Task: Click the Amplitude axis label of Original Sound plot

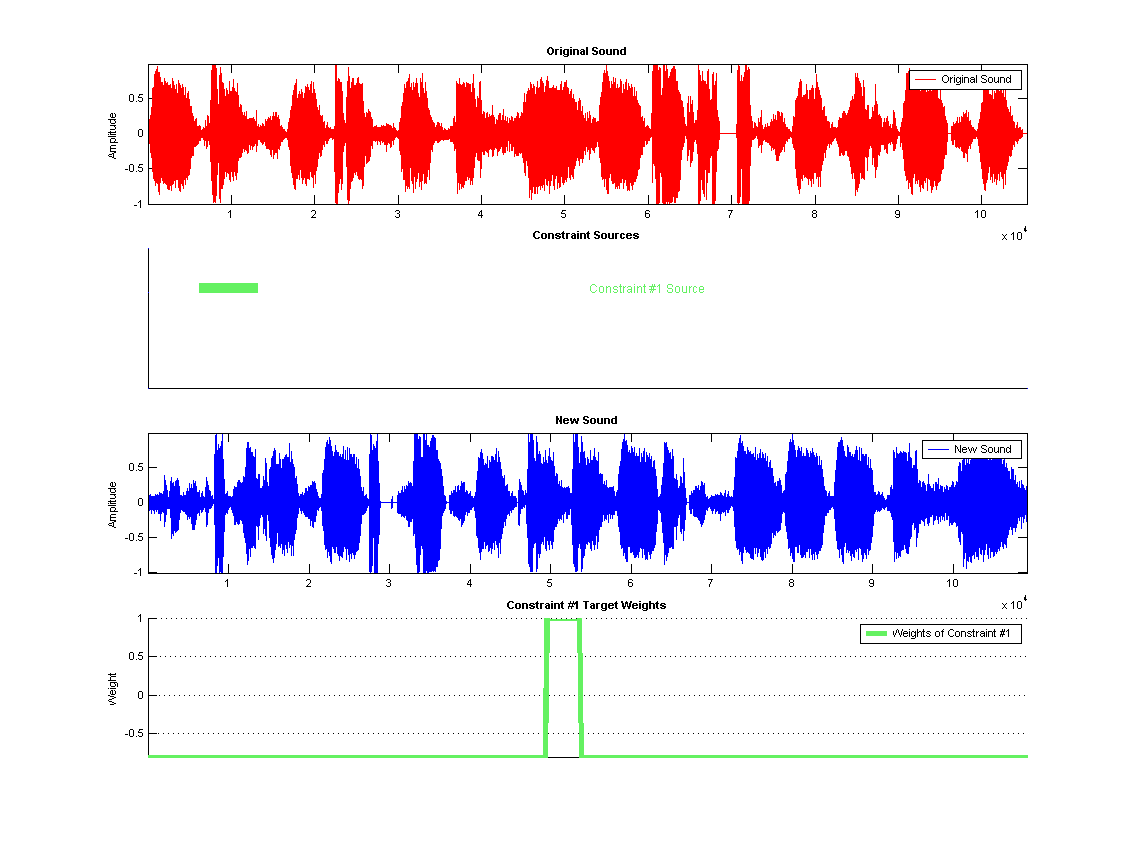Action: tap(113, 134)
